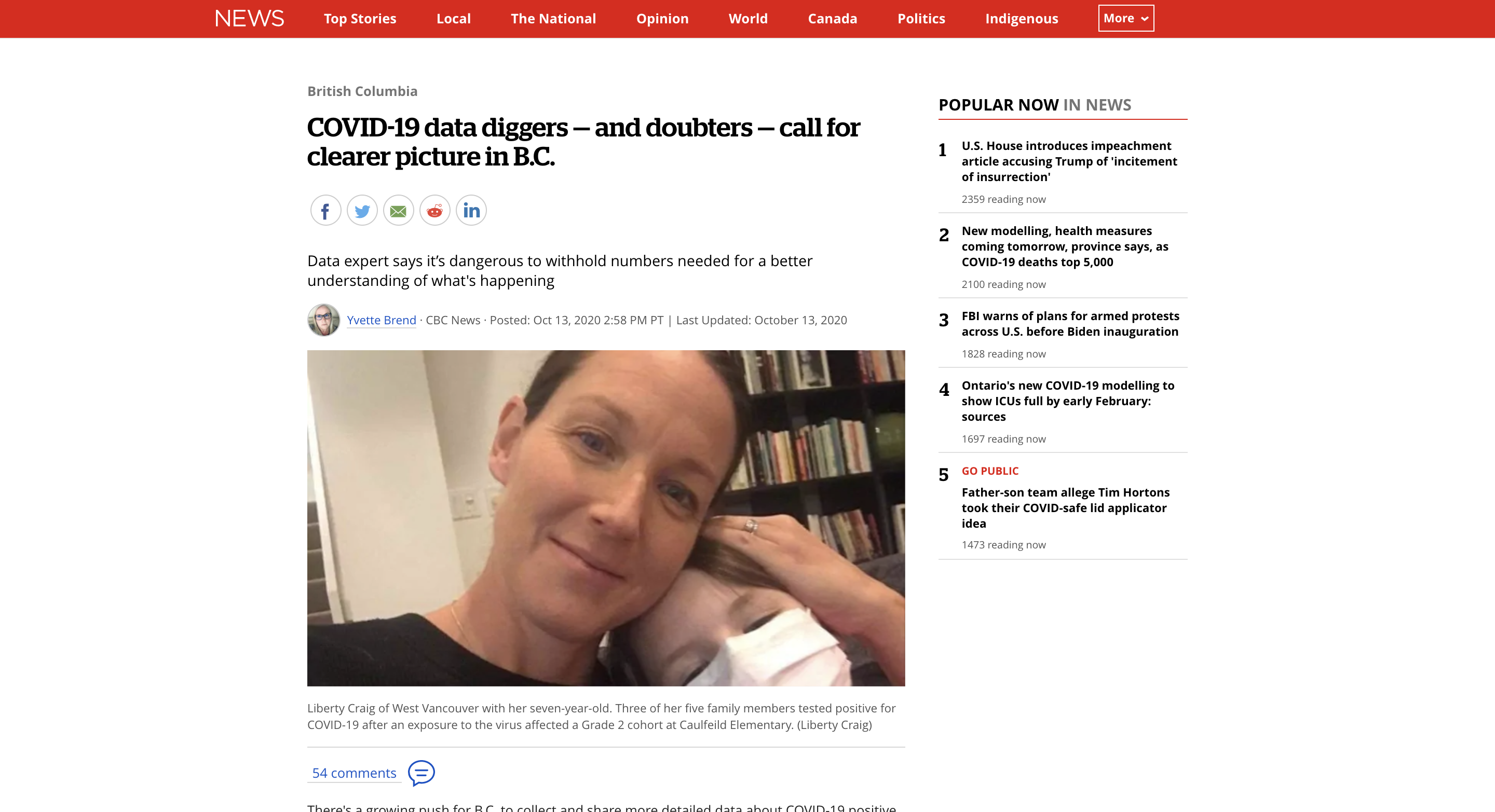Share article on LinkedIn
The width and height of the screenshot is (1495, 812).
(471, 211)
